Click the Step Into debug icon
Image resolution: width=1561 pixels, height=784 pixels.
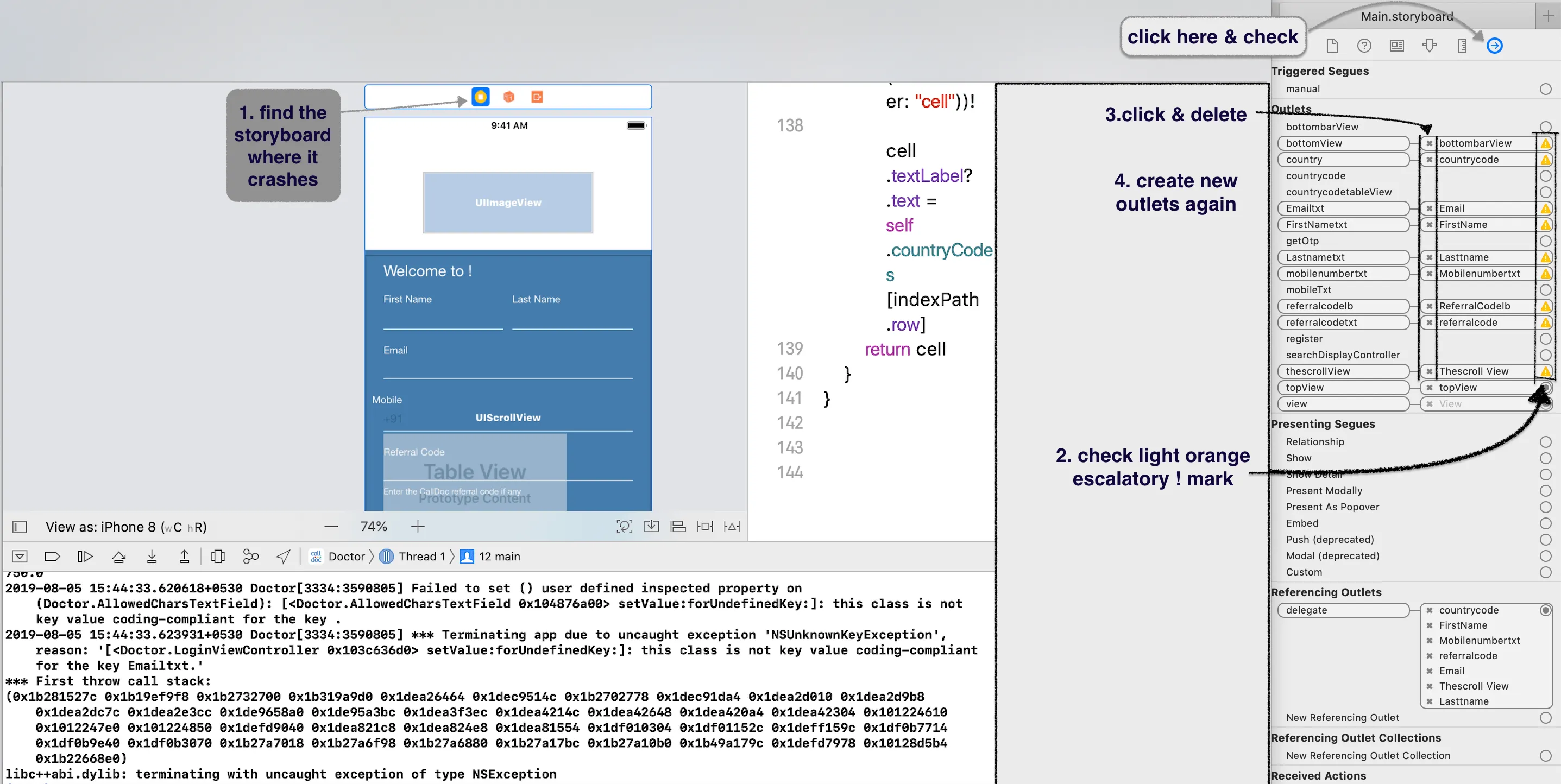[152, 556]
